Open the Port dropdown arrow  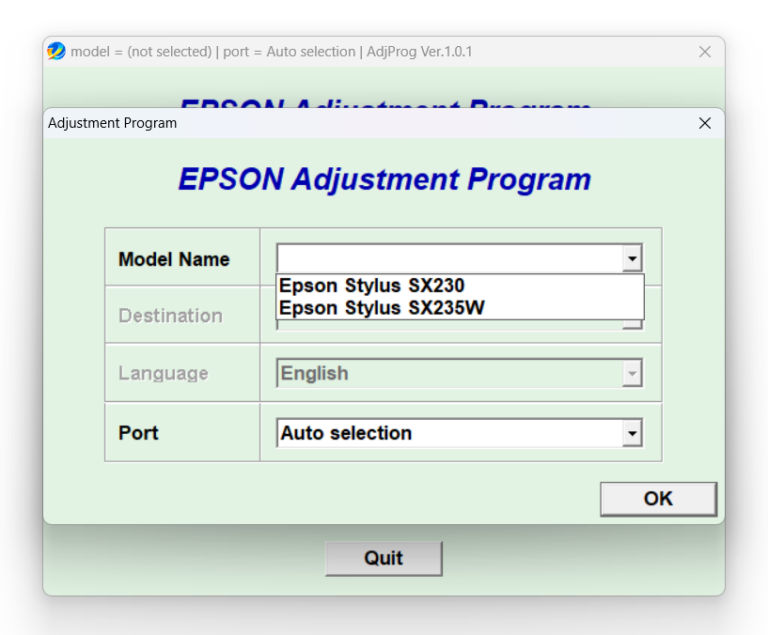coord(632,433)
